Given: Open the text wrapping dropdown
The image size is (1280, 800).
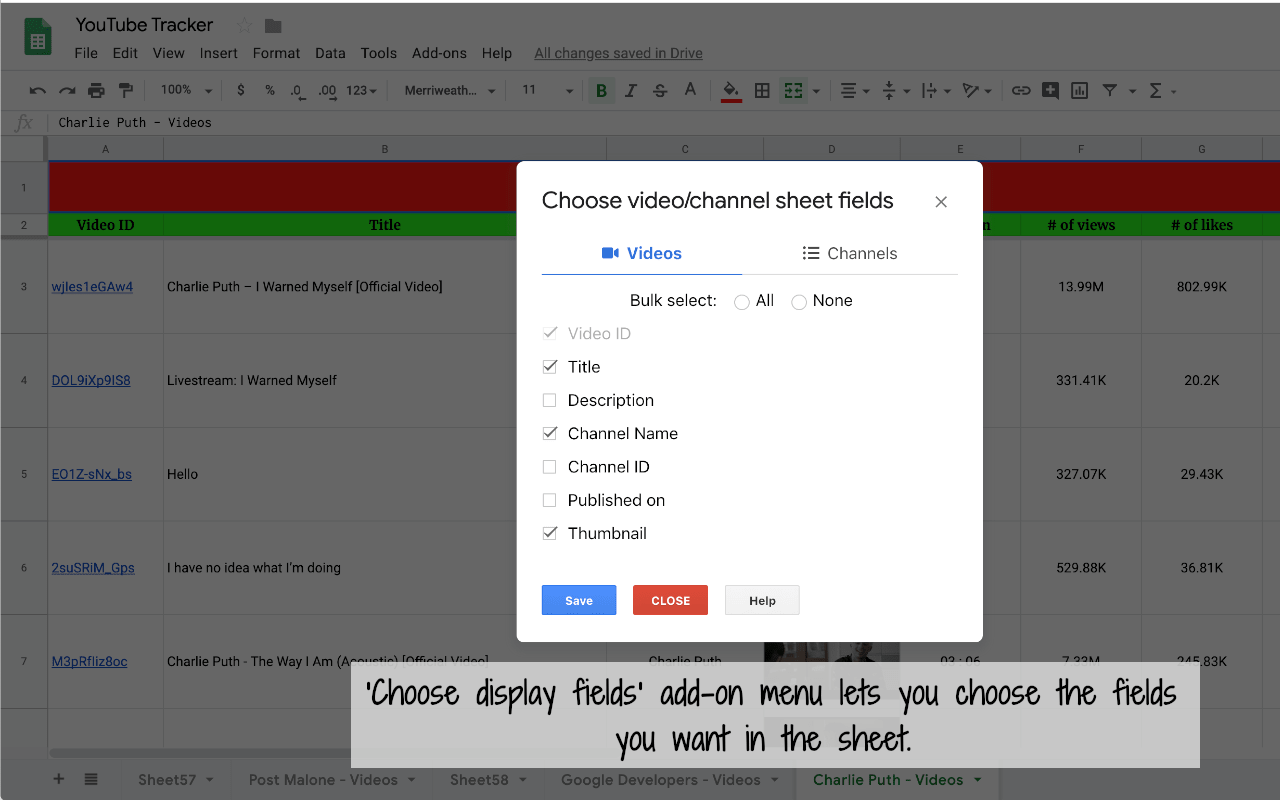Looking at the screenshot, I should [x=935, y=91].
